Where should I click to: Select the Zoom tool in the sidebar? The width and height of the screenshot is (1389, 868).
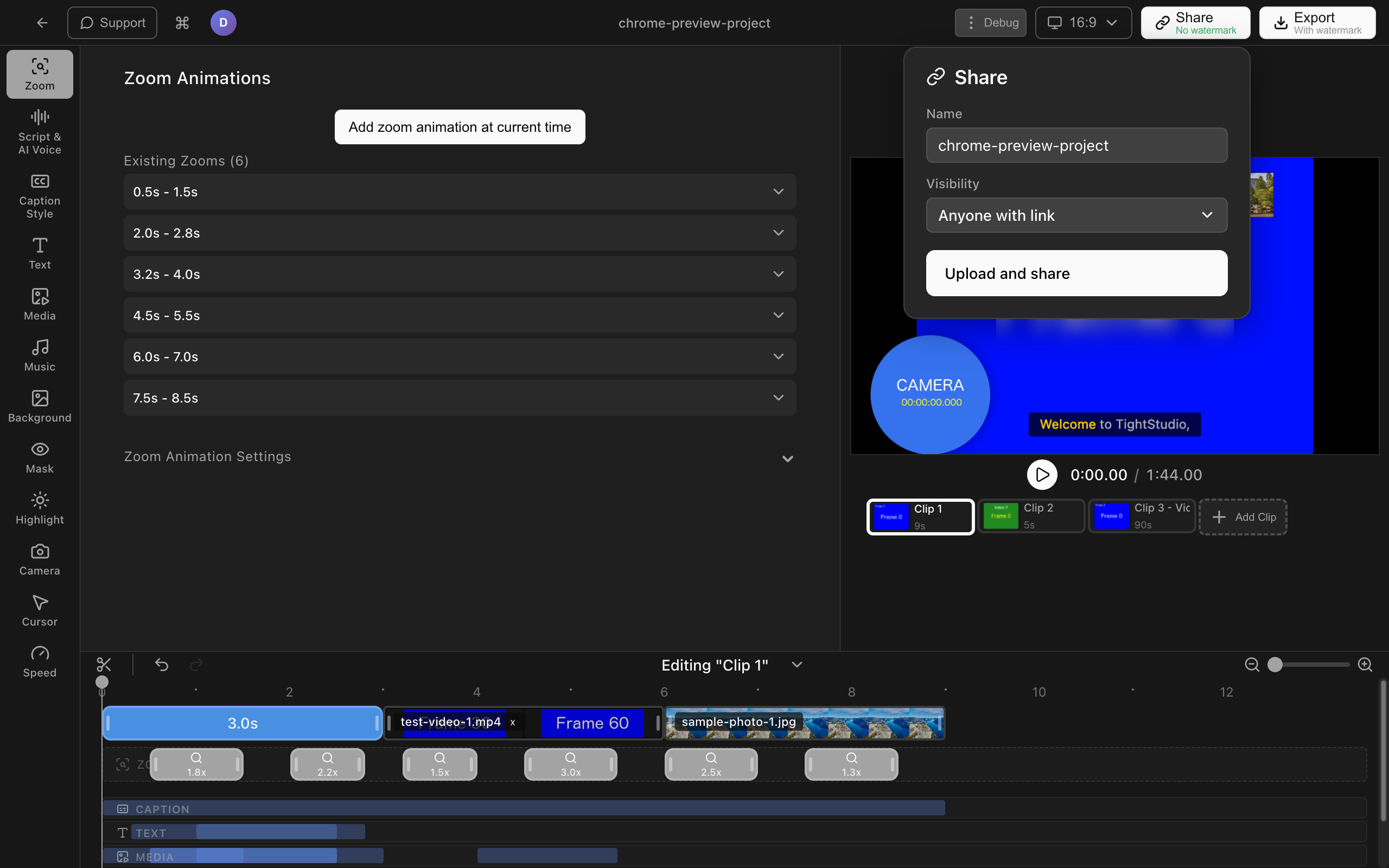[39, 73]
